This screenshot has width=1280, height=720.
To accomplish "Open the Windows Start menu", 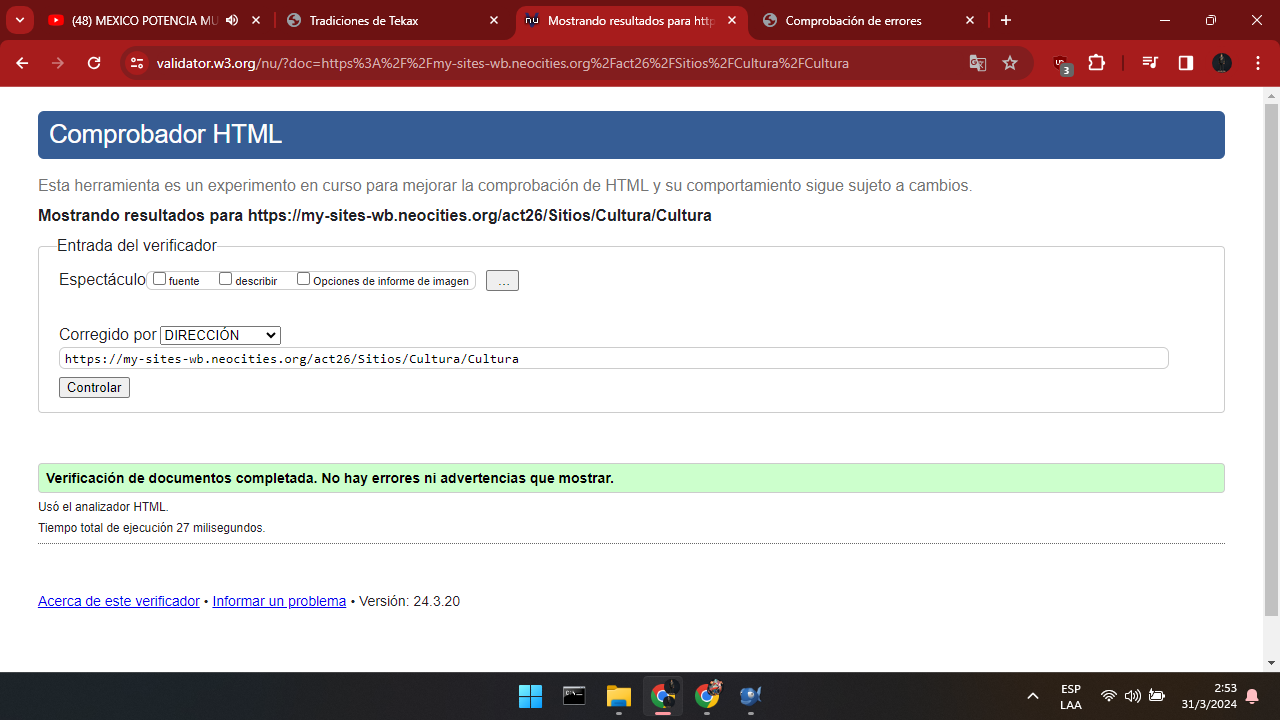I will point(530,696).
